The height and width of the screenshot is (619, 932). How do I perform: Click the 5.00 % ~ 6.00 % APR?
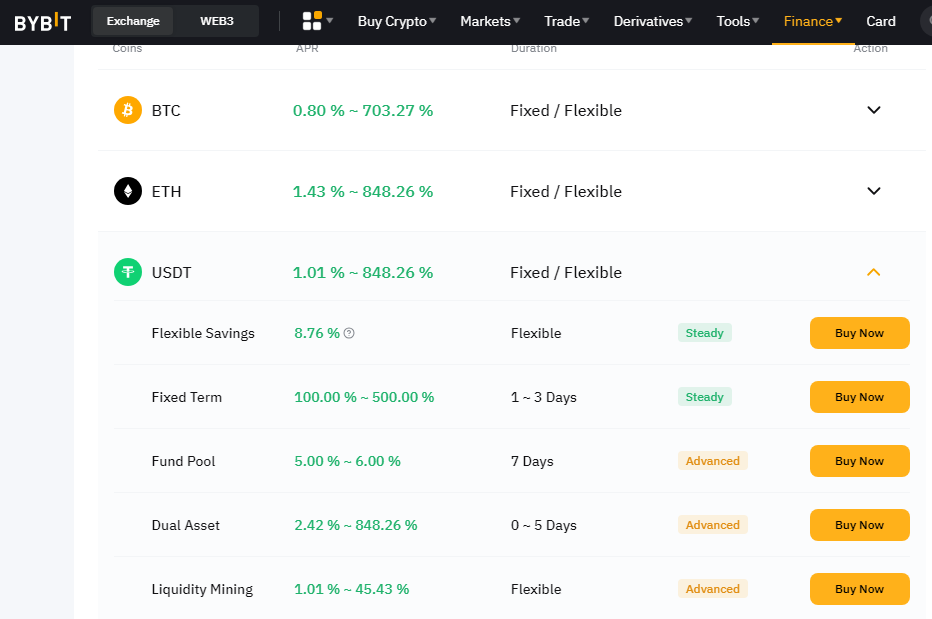[347, 461]
